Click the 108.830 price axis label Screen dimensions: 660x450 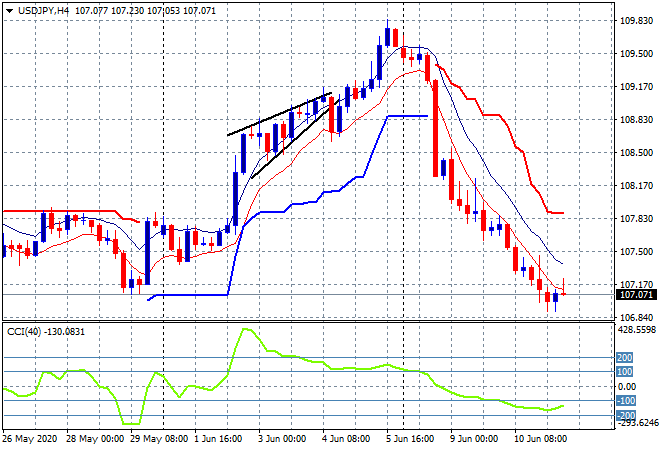click(x=636, y=120)
